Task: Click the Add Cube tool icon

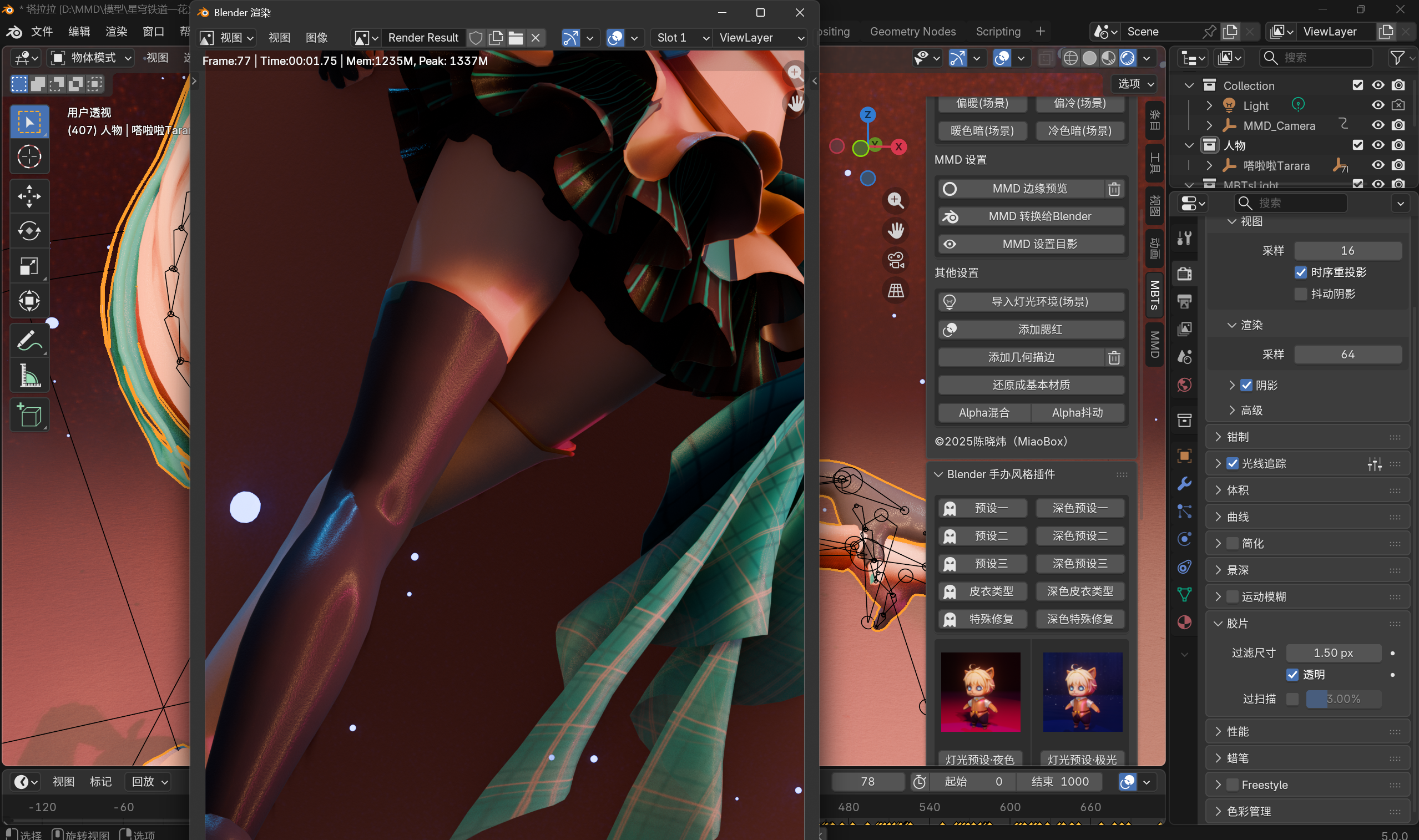Action: click(29, 415)
